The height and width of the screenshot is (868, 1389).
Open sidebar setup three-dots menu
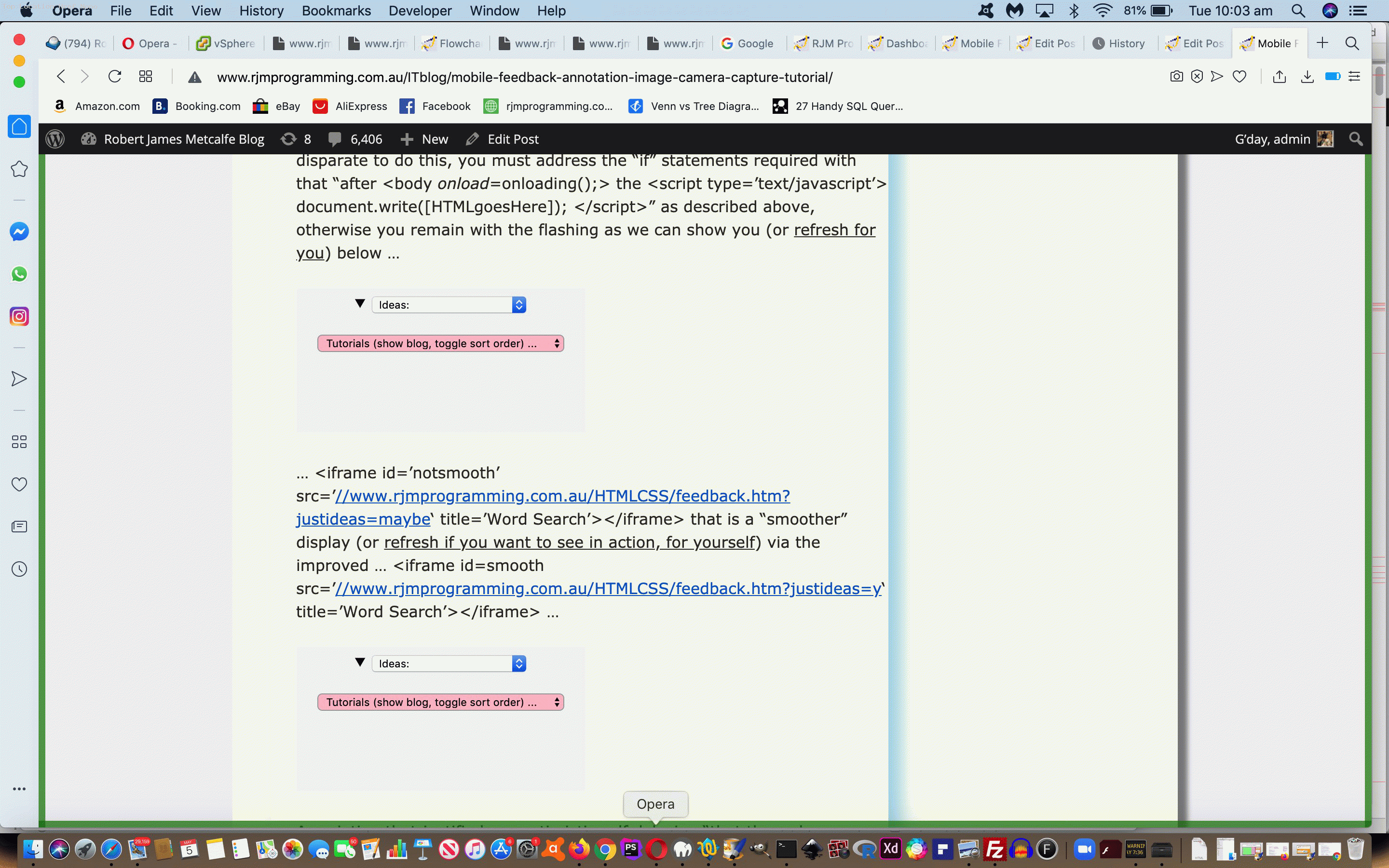[19, 789]
